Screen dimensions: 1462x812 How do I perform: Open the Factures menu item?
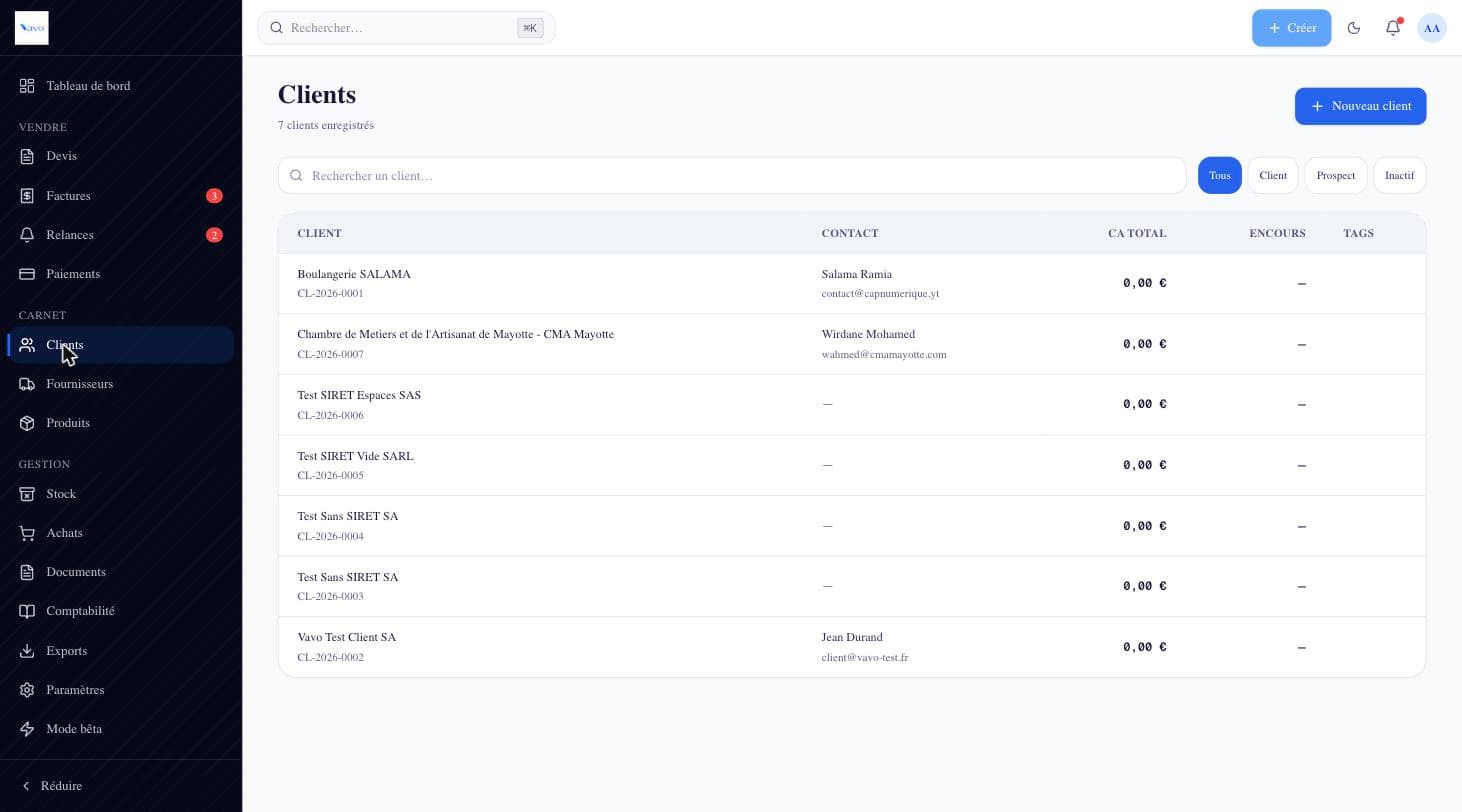click(x=121, y=196)
